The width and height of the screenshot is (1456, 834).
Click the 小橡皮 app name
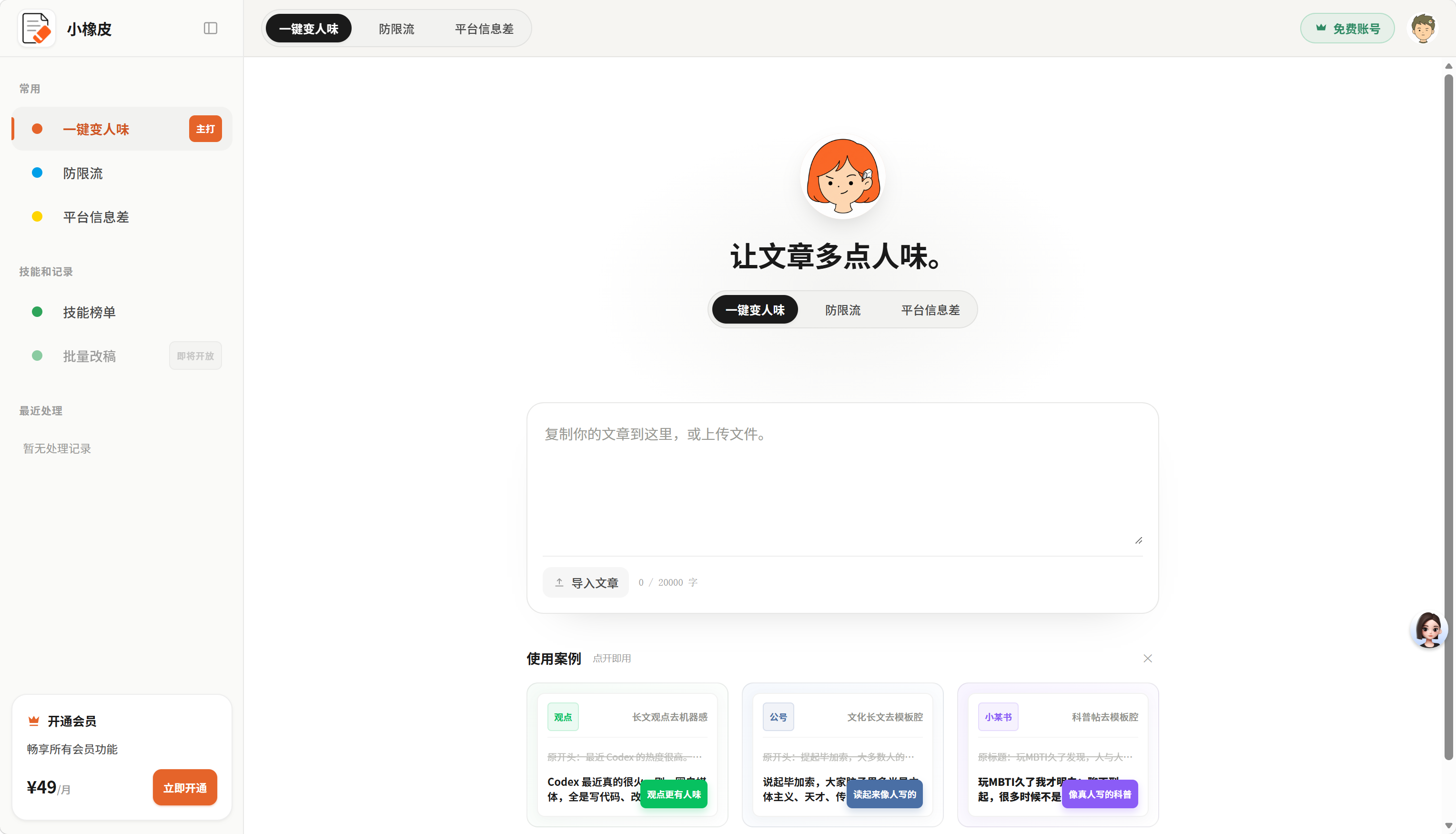[x=89, y=29]
